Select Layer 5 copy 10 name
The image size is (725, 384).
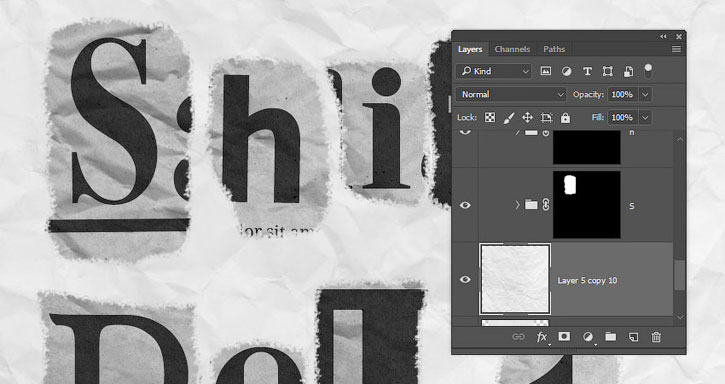587,280
